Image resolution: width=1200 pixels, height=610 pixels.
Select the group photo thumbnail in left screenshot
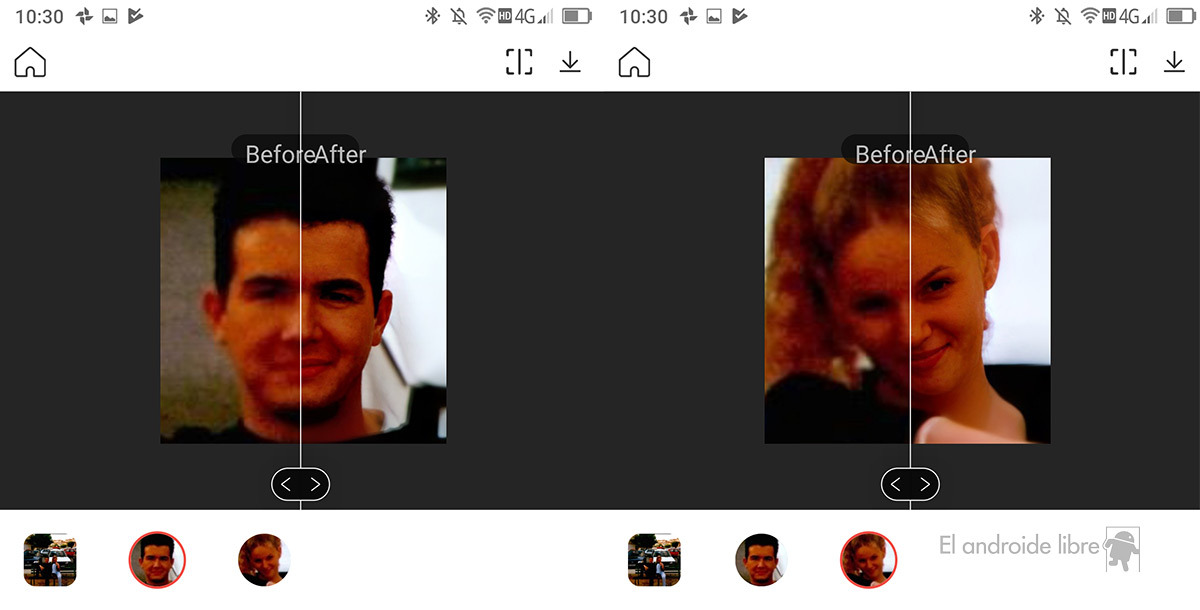coord(50,560)
